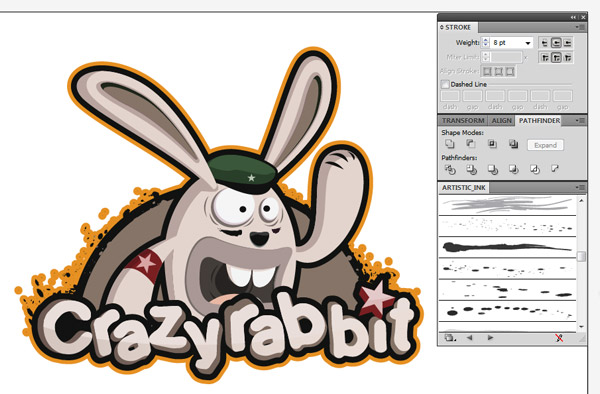The height and width of the screenshot is (394, 600).
Task: Click the brush list scrollbar thumb
Action: (581, 256)
